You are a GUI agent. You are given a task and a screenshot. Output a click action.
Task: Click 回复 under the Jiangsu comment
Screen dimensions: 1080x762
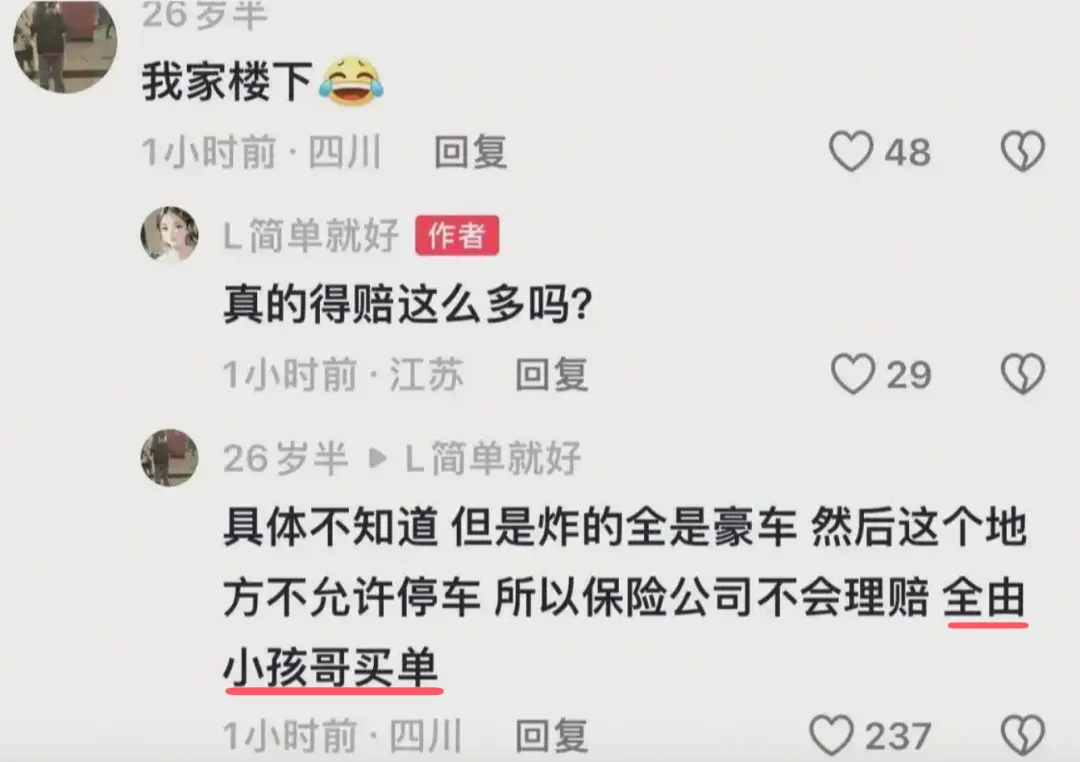(x=552, y=375)
